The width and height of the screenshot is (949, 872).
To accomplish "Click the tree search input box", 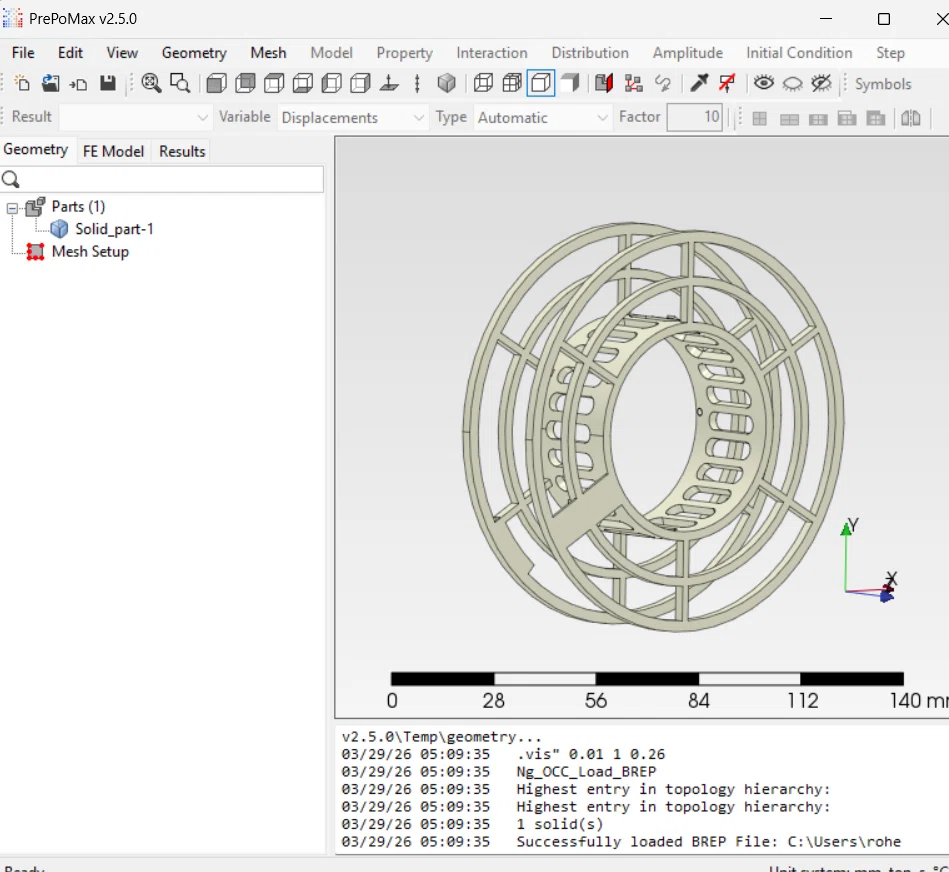I will (162, 179).
